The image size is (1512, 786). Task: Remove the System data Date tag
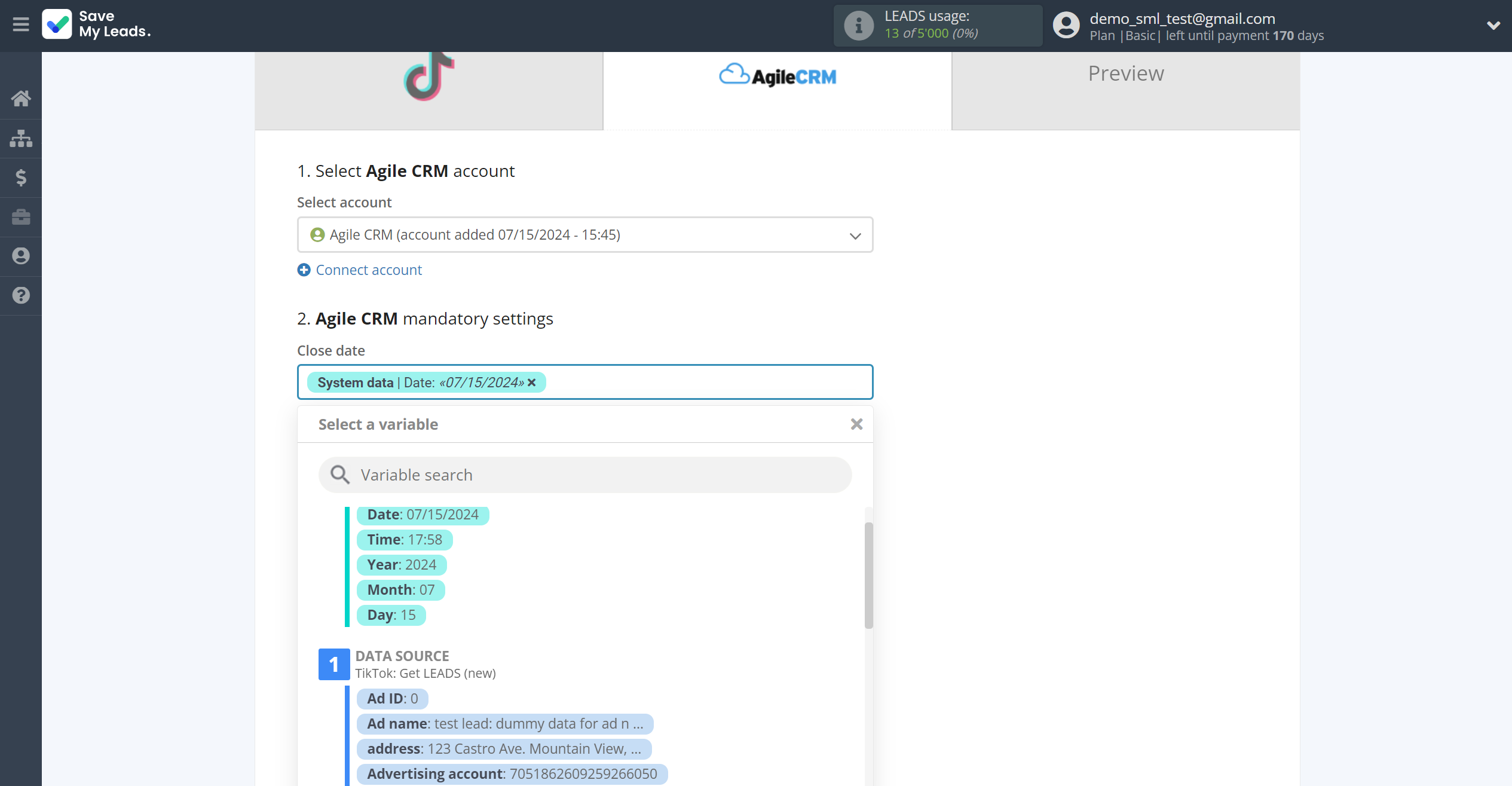pos(532,383)
